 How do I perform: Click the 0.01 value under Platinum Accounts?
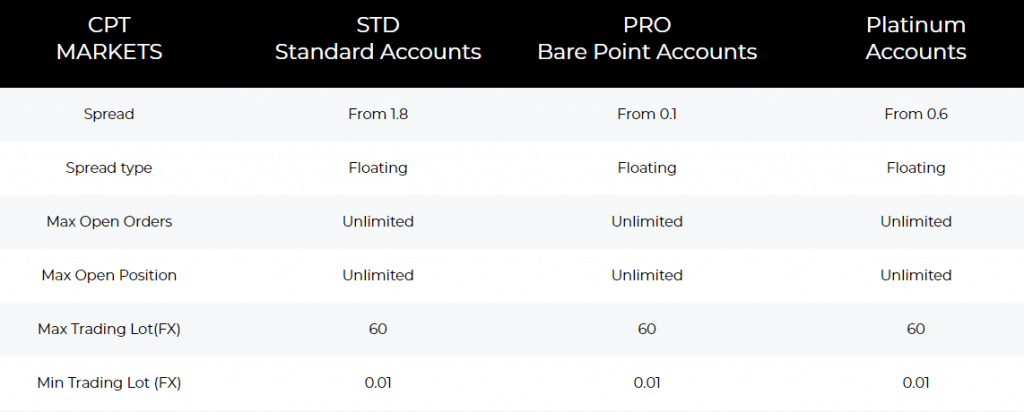click(916, 382)
